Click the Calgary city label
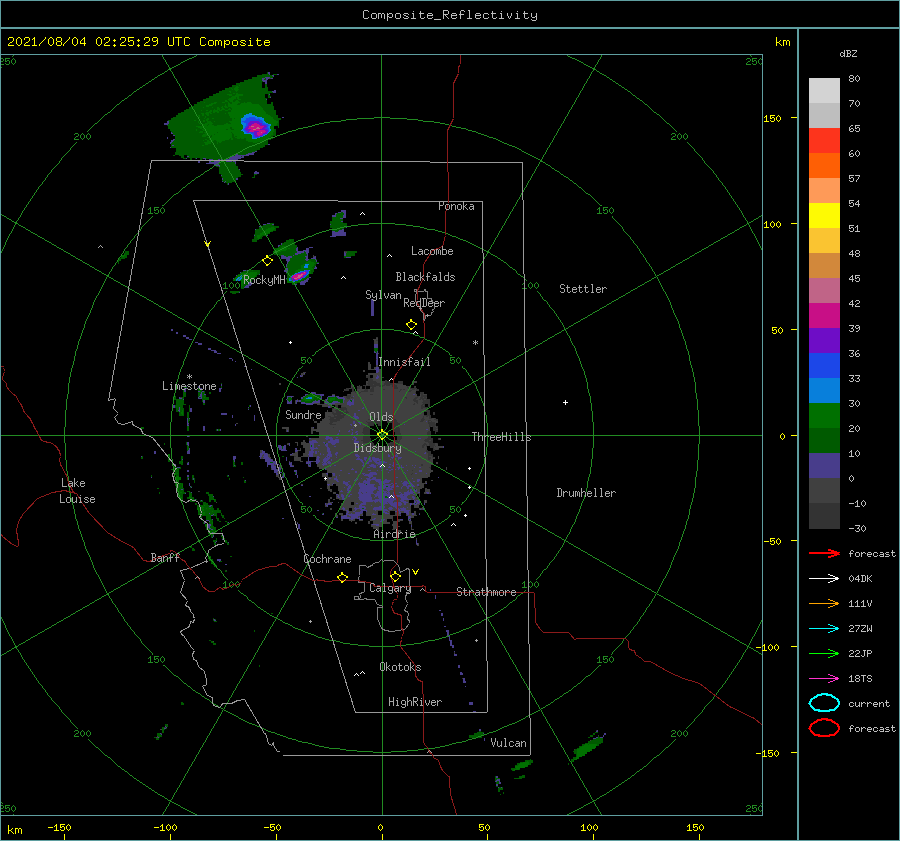 point(390,588)
